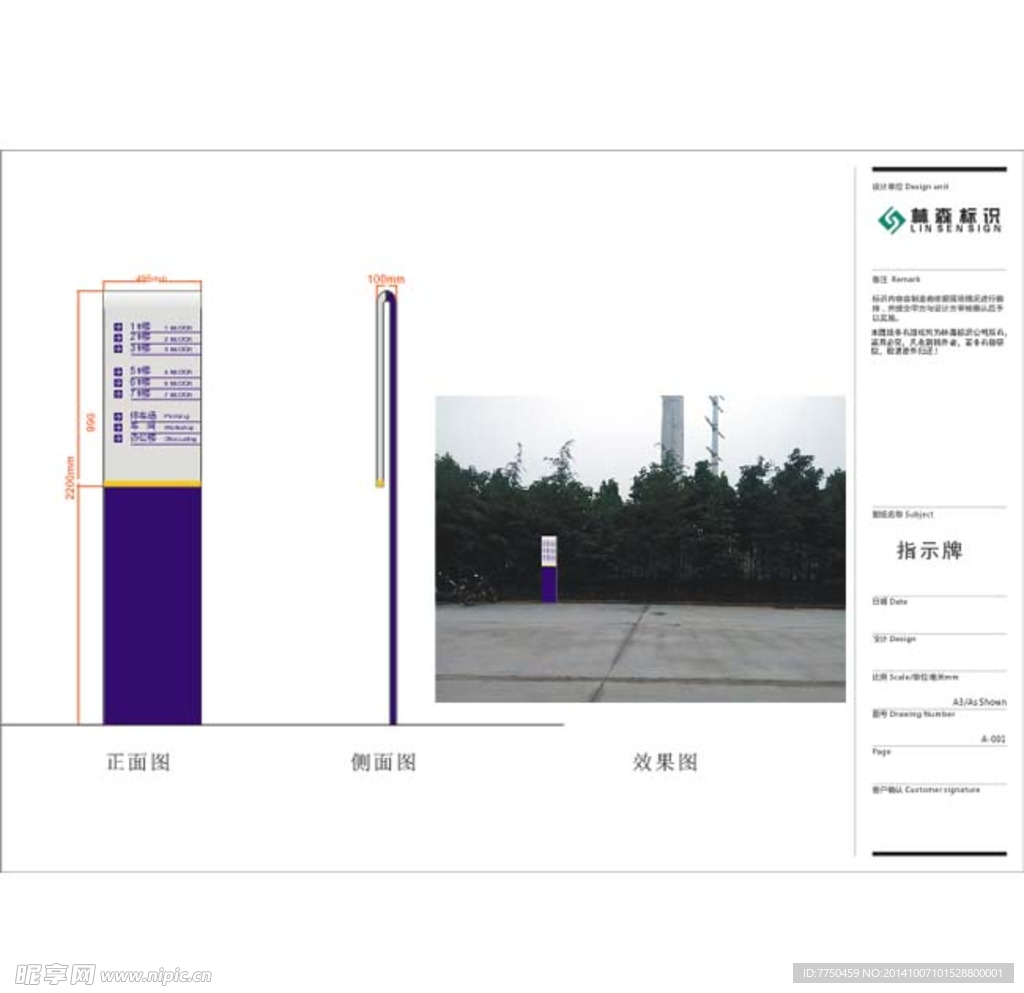Click the Drawing Number label
This screenshot has width=1024, height=993.
(913, 714)
